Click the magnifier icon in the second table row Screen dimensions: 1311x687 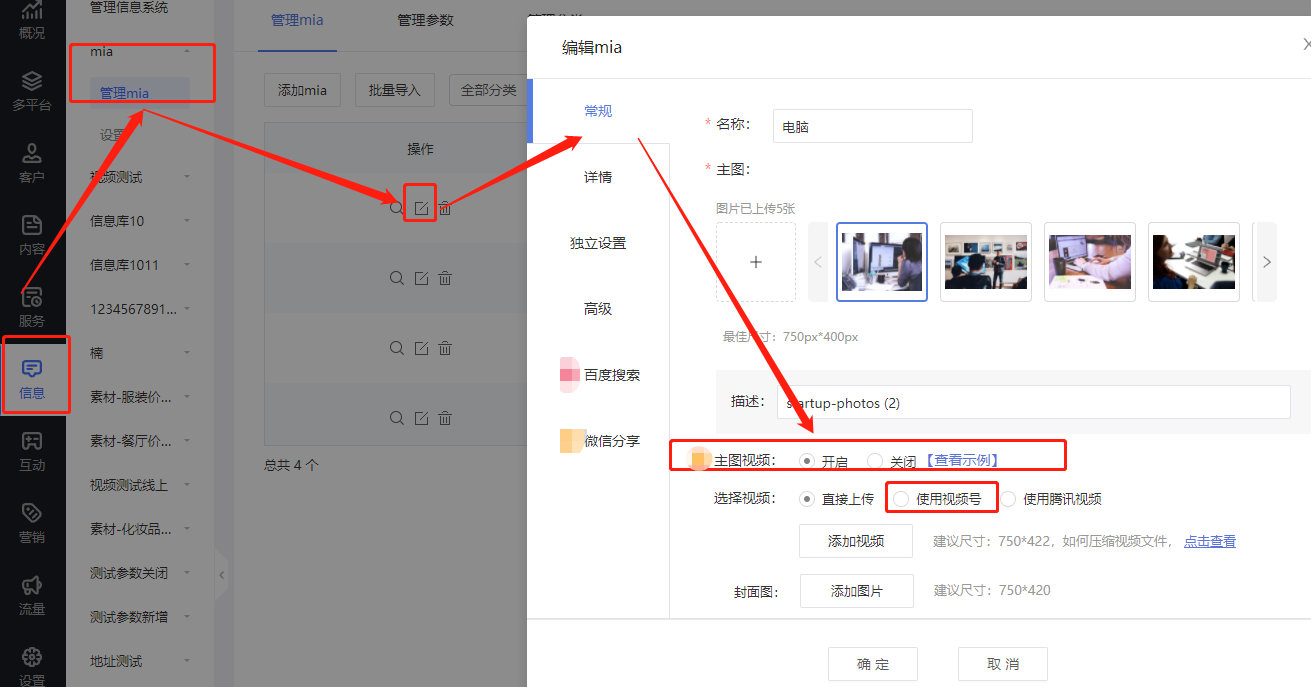pyautogui.click(x=397, y=278)
